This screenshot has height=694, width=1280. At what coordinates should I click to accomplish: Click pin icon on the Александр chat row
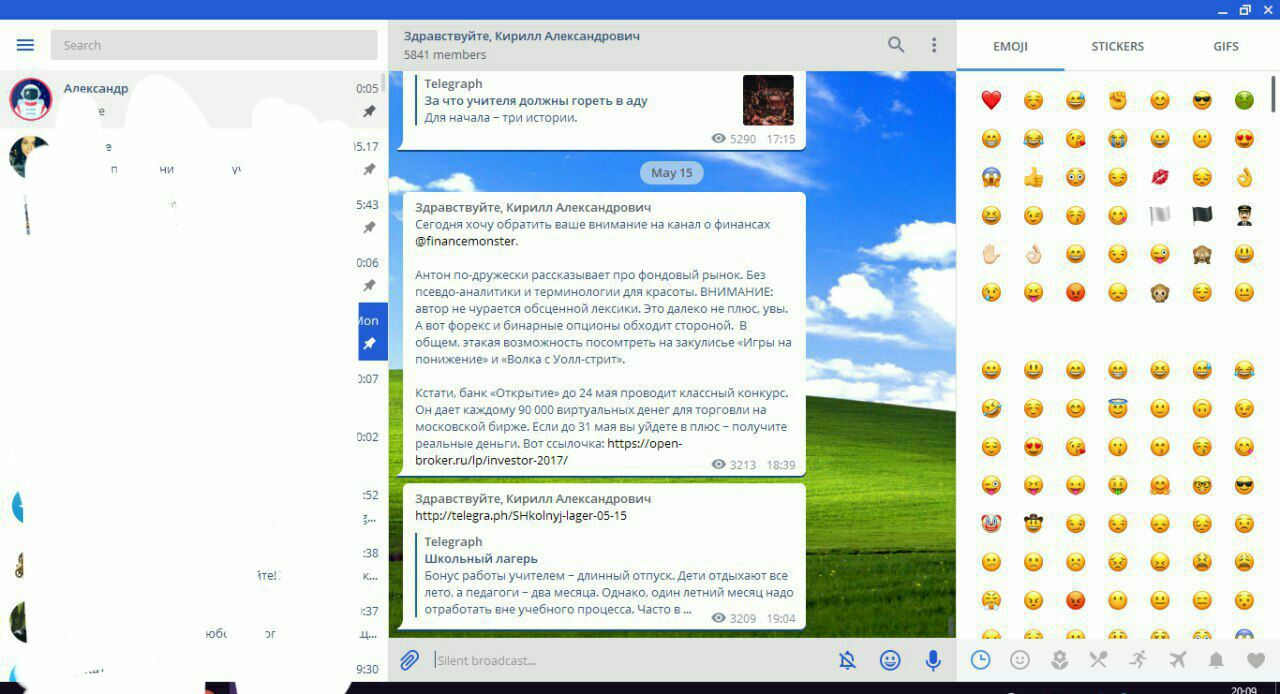click(x=369, y=111)
